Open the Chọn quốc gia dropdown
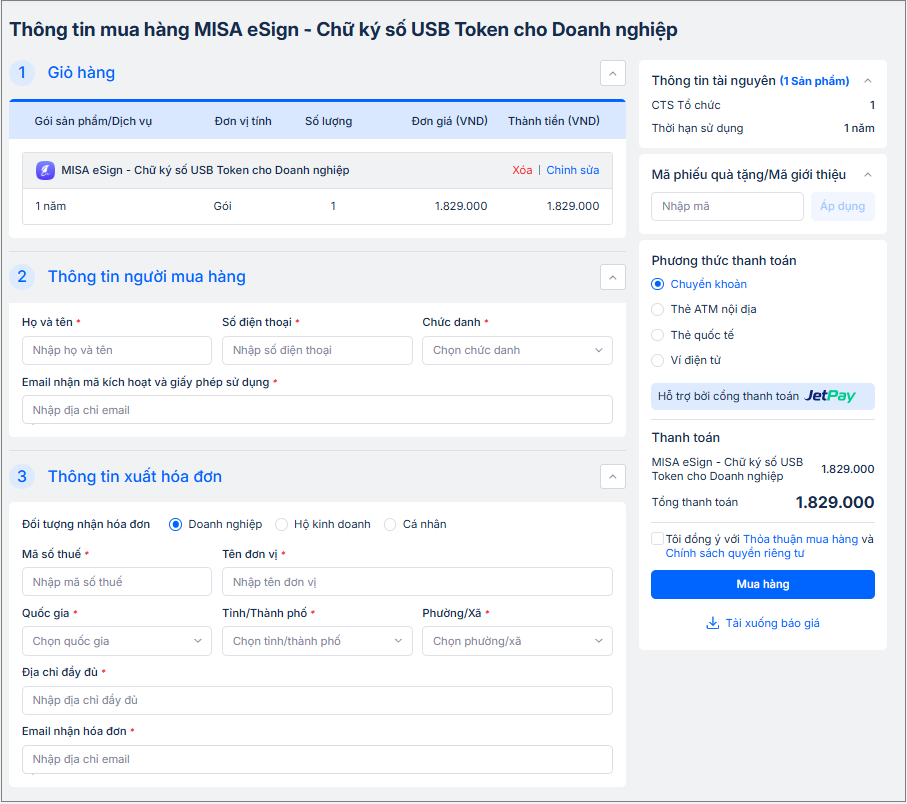The image size is (907, 804). click(x=116, y=641)
